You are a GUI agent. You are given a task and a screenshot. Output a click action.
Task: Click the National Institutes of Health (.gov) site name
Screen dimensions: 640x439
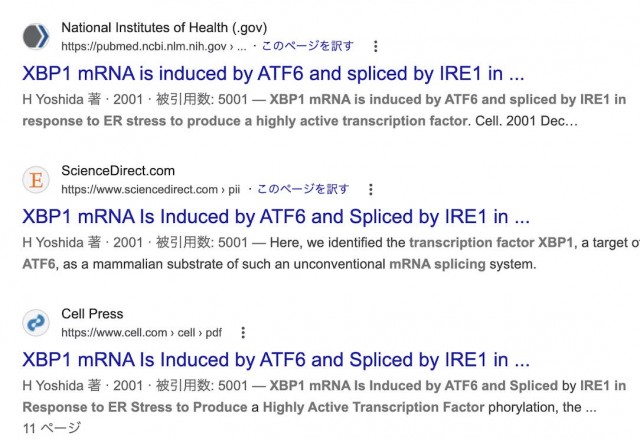pos(164,27)
